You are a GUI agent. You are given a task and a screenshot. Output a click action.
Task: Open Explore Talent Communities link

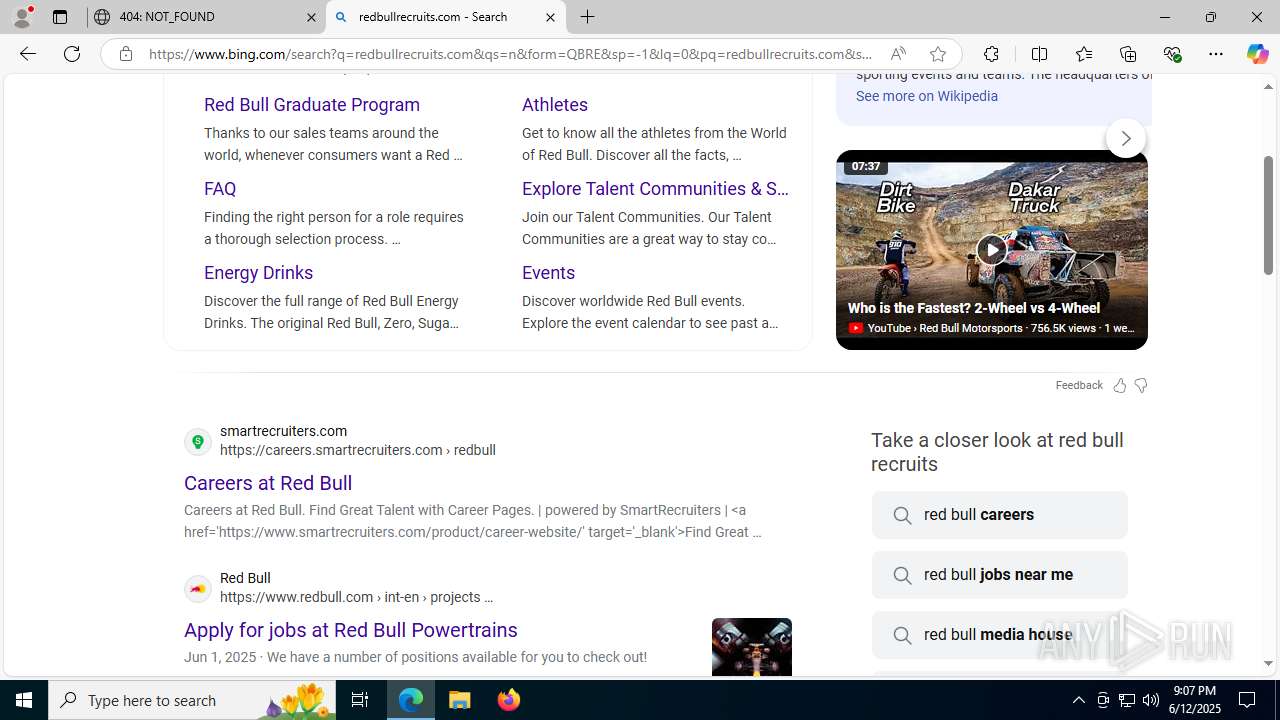click(x=655, y=189)
